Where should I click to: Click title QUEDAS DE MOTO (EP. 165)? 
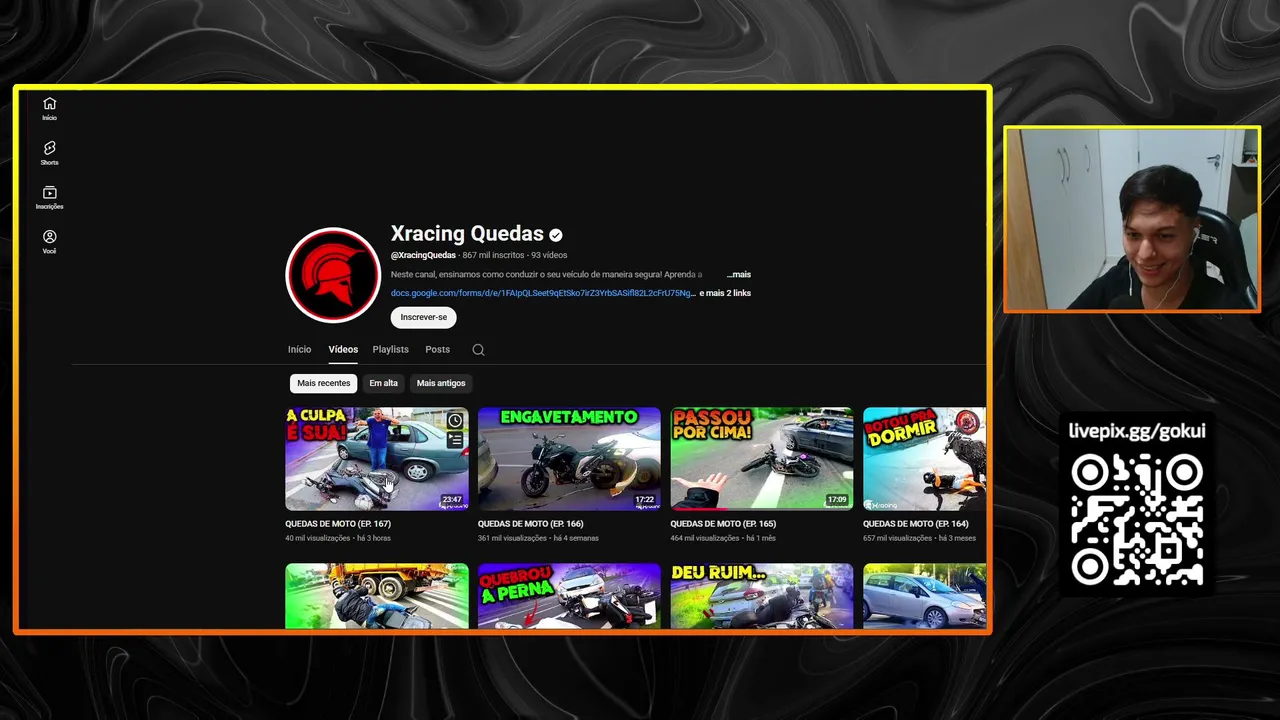click(723, 524)
